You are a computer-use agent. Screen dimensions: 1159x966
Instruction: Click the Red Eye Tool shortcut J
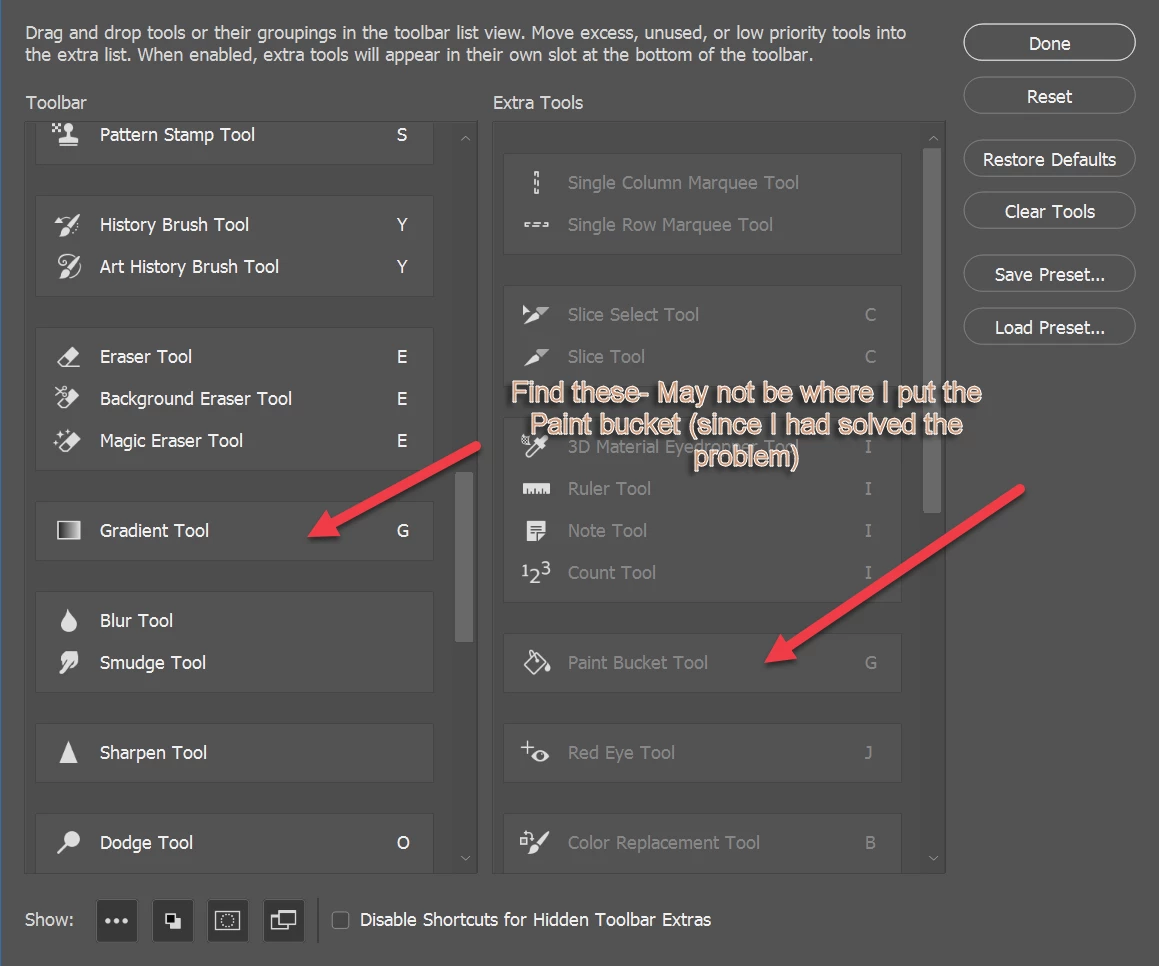click(869, 753)
